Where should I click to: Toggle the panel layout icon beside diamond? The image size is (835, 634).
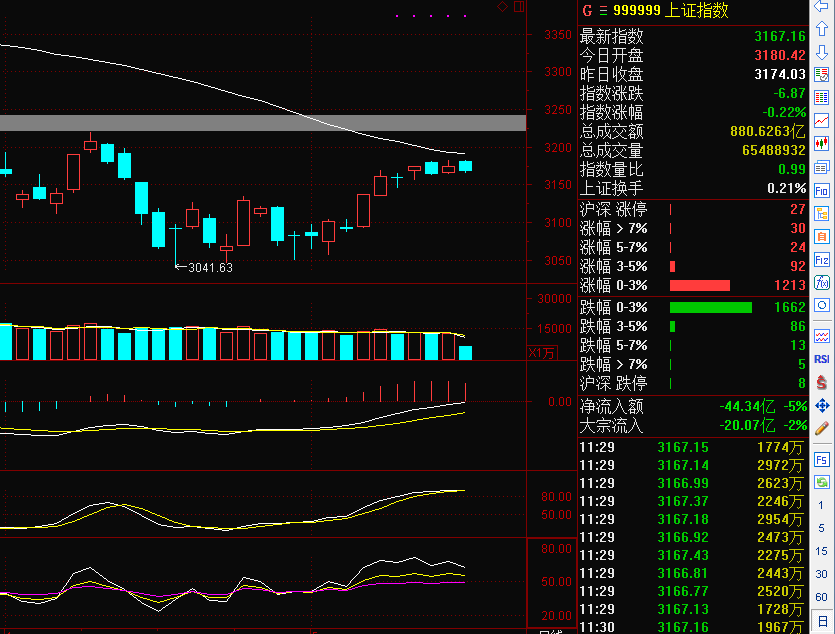[x=517, y=7]
